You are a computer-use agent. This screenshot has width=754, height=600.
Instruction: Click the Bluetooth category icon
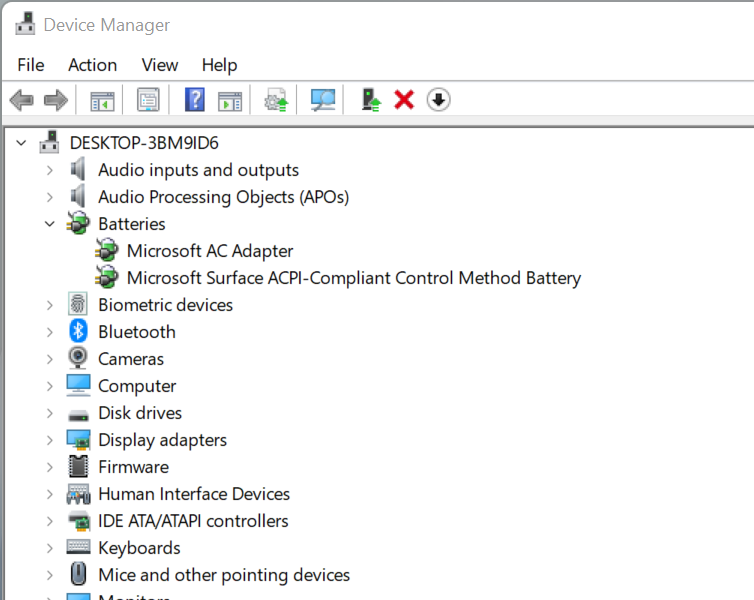[x=78, y=332]
